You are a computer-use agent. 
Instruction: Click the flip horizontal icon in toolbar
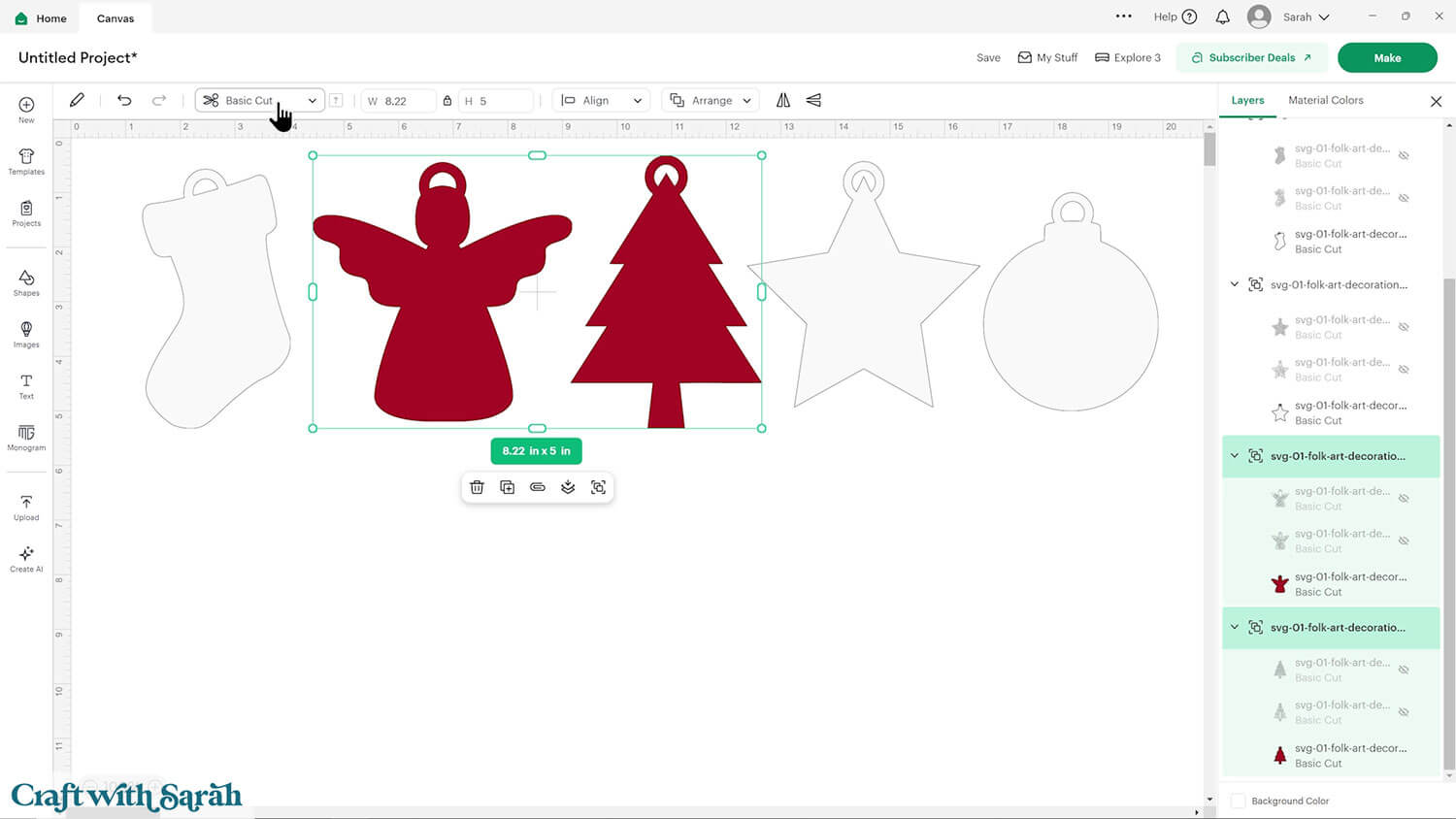[783, 100]
